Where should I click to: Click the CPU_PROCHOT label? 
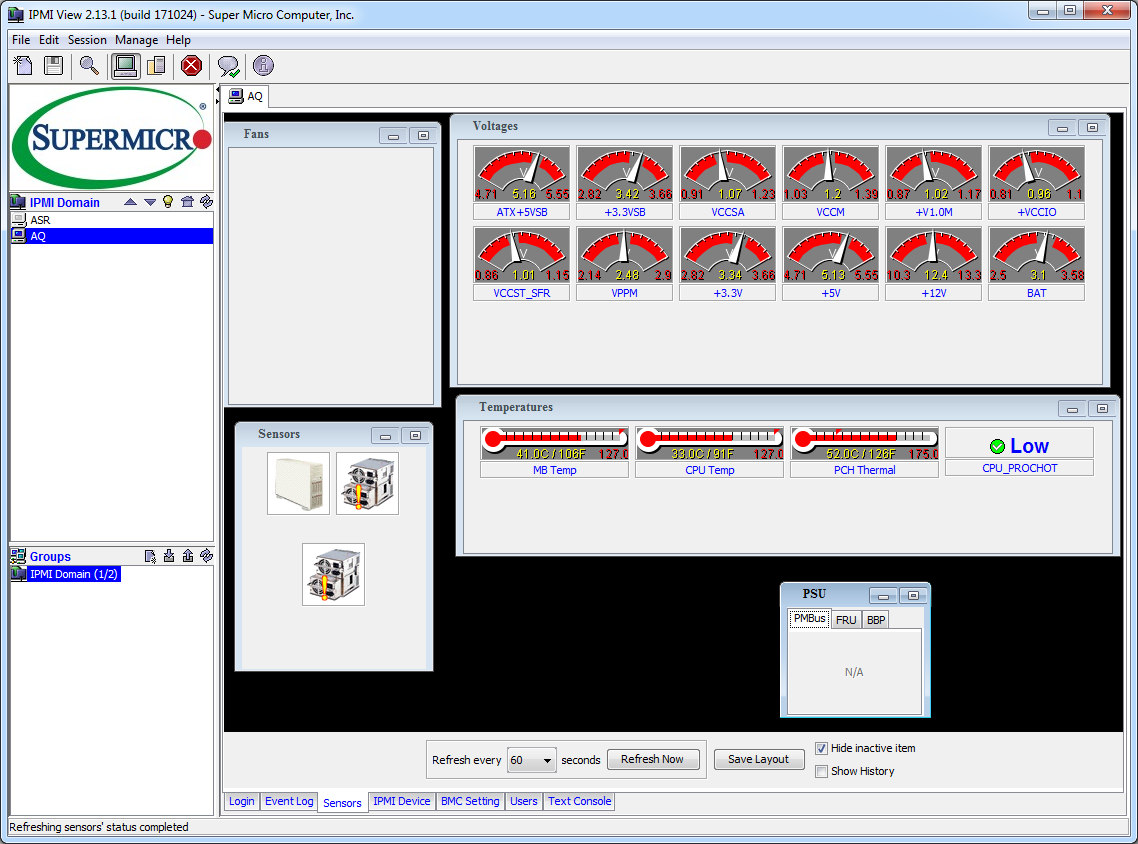pyautogui.click(x=1020, y=468)
